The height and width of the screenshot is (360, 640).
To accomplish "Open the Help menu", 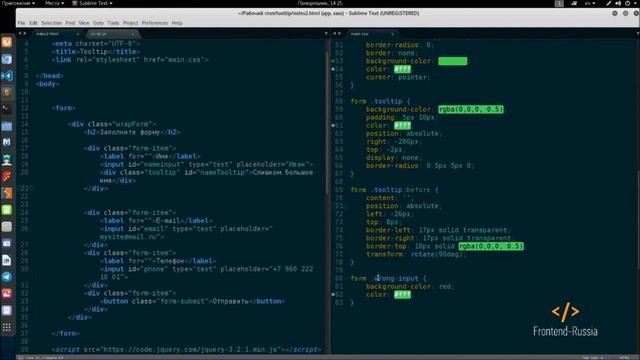I will click(x=177, y=23).
